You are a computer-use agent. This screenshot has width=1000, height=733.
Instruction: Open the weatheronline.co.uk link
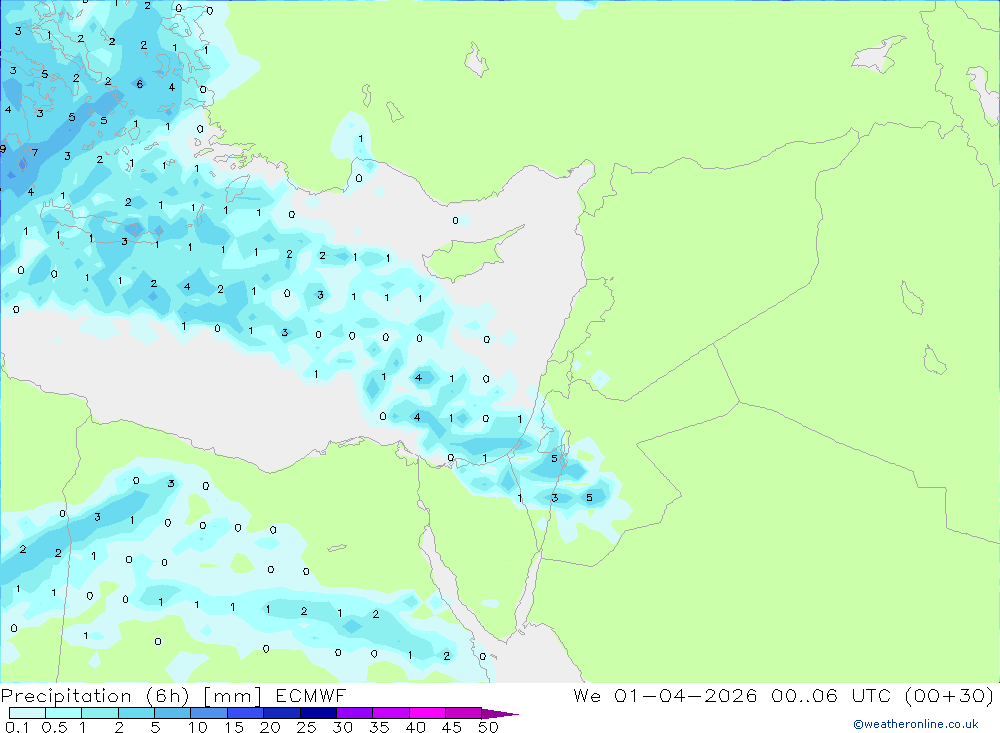point(916,724)
